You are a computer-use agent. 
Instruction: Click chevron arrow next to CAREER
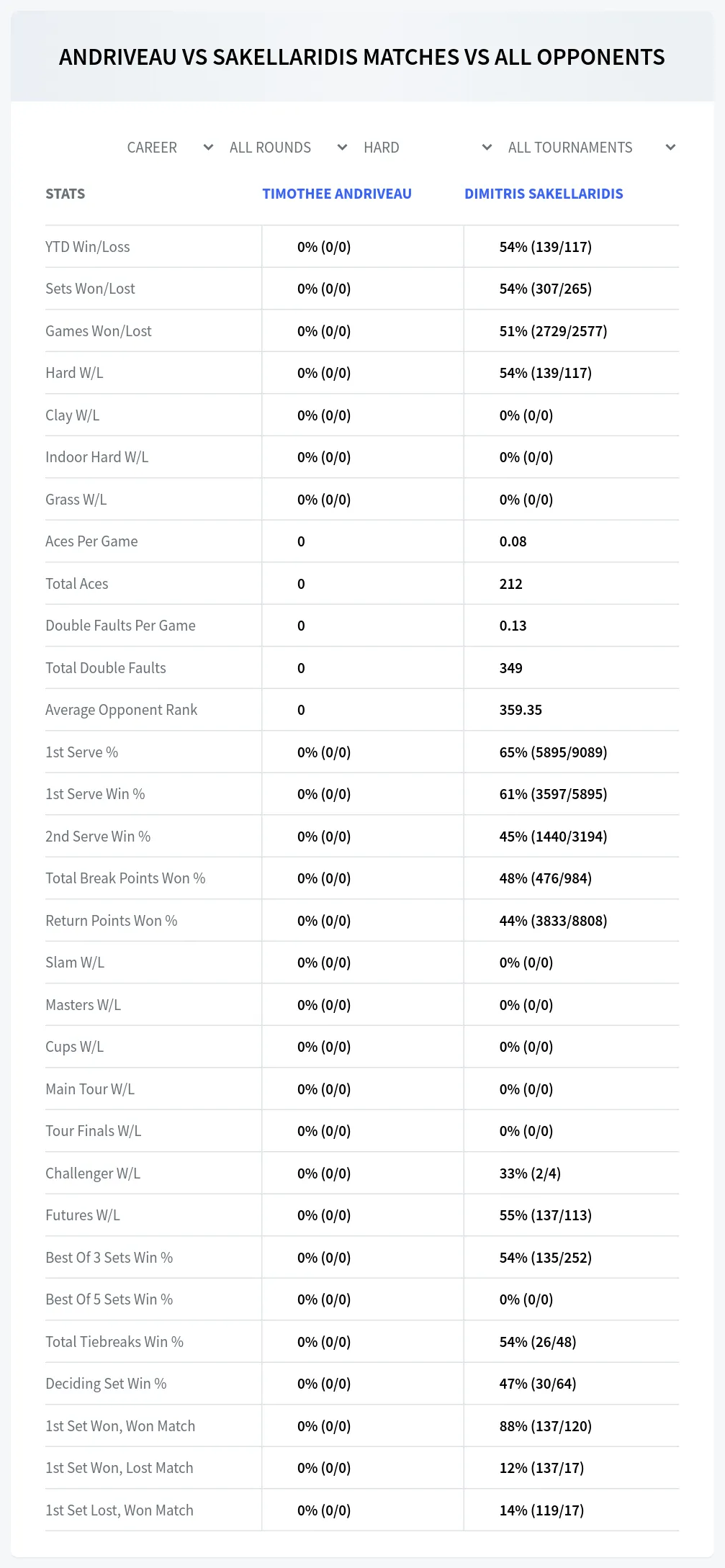208,148
